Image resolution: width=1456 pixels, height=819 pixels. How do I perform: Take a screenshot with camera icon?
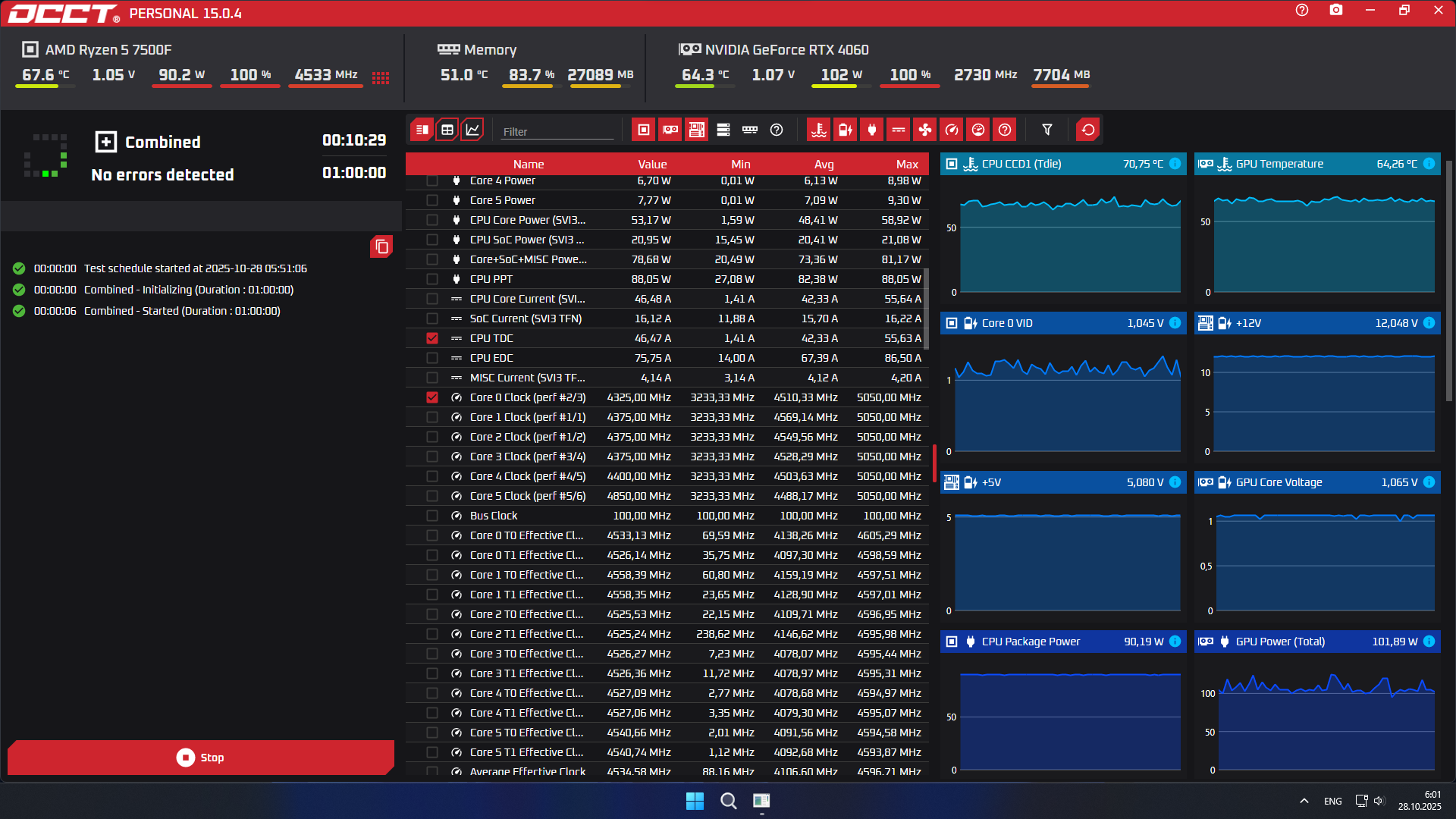[1336, 11]
